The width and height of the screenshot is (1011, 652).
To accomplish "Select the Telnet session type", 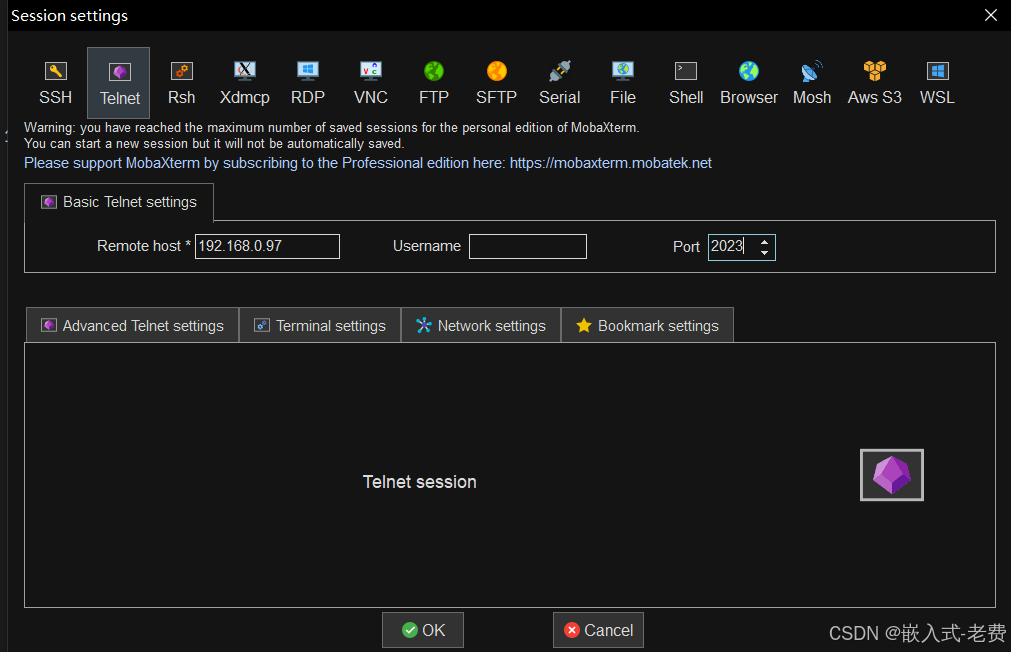I will click(x=119, y=83).
